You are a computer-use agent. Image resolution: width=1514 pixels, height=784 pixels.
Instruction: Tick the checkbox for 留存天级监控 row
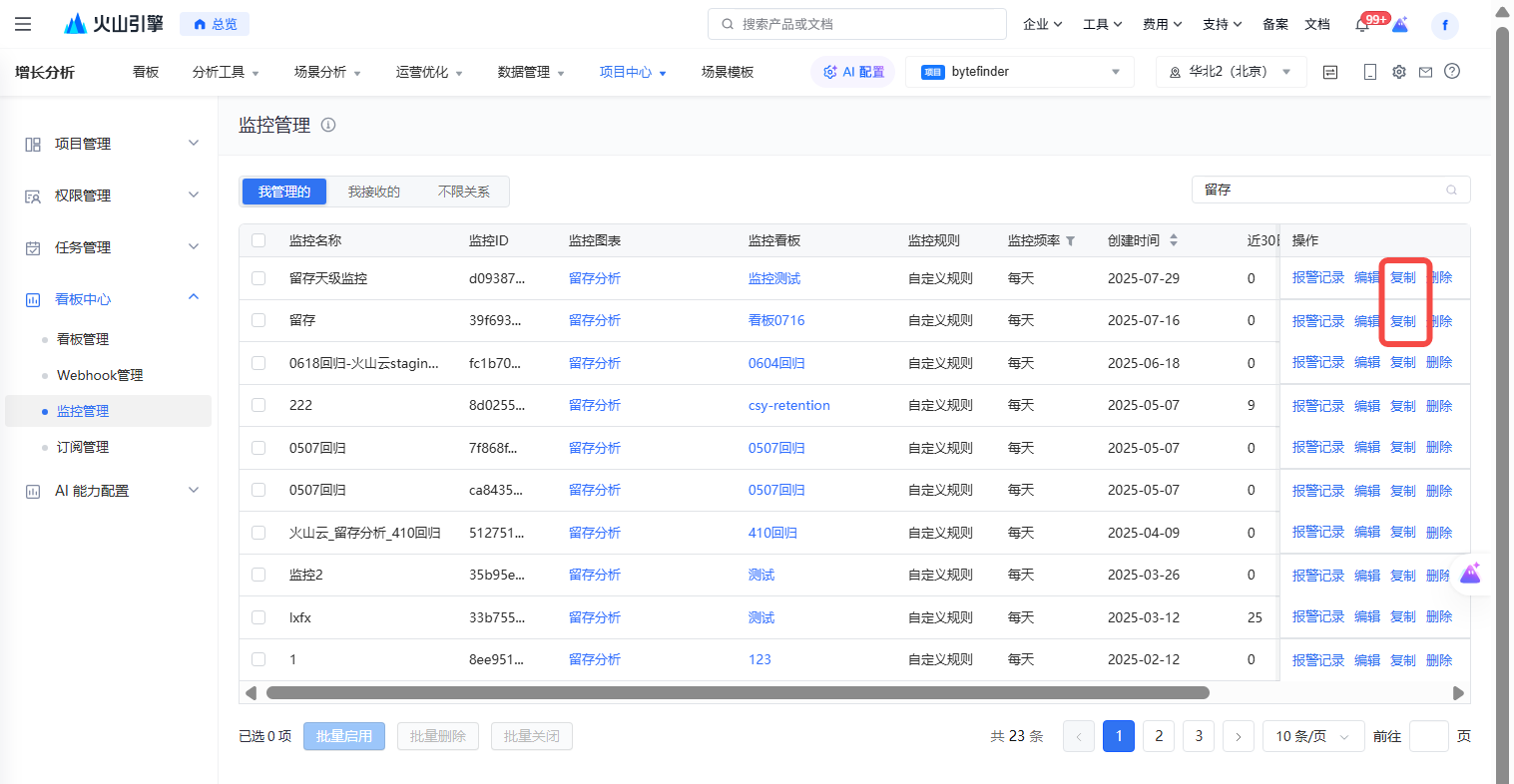258,278
